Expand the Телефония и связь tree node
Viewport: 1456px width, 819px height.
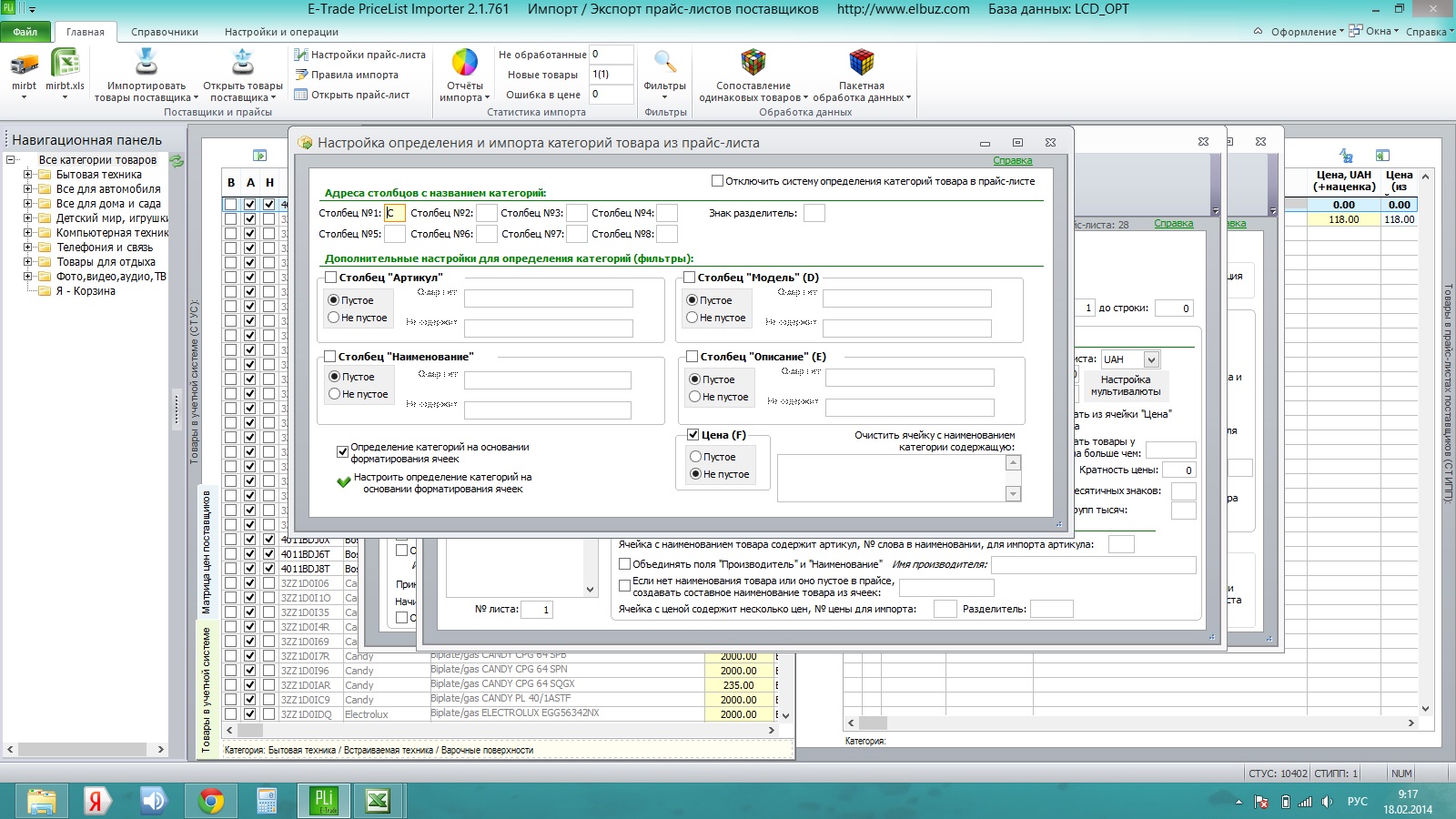pyautogui.click(x=27, y=248)
